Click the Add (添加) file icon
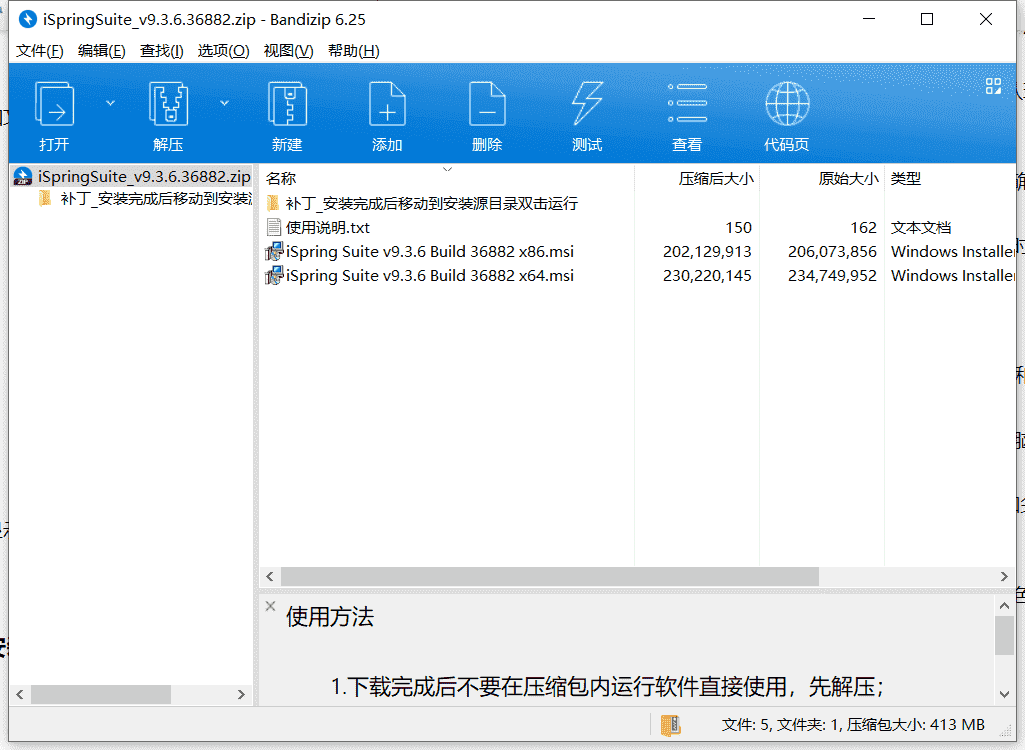This screenshot has width=1025, height=750. point(387,103)
